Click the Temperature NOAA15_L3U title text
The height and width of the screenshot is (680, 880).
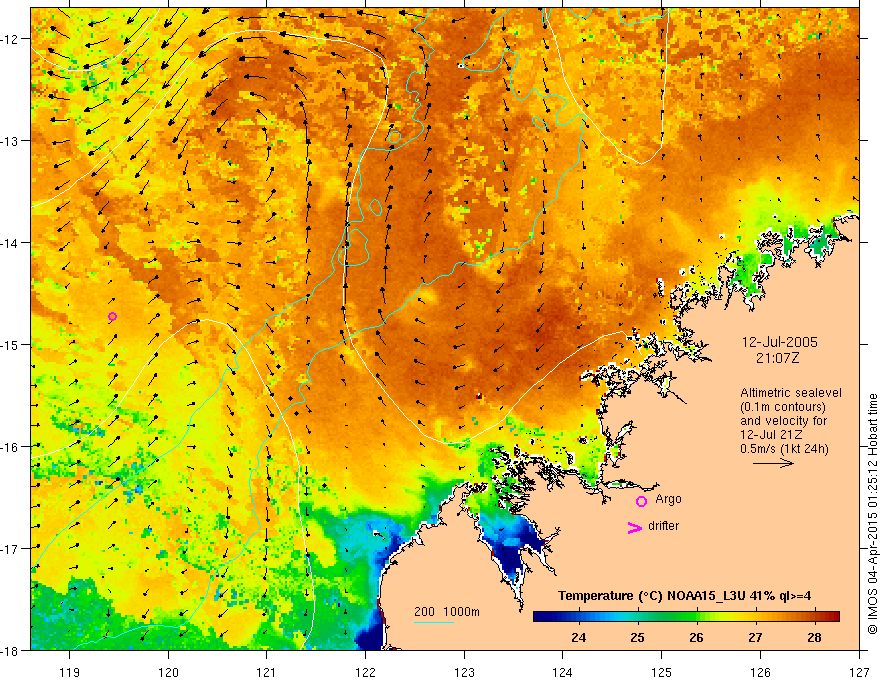tap(684, 596)
